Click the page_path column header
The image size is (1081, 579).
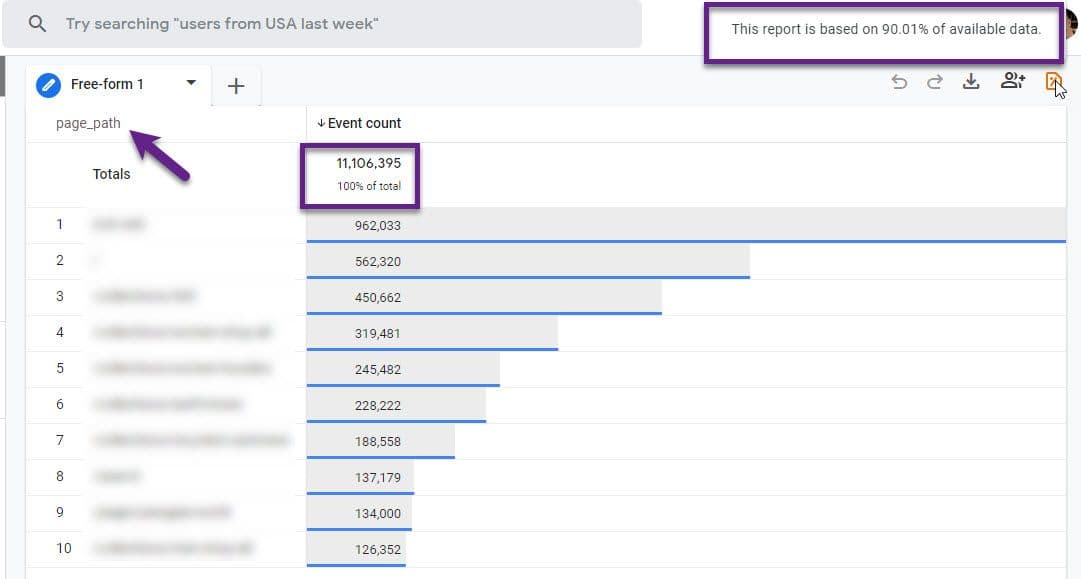tap(88, 123)
